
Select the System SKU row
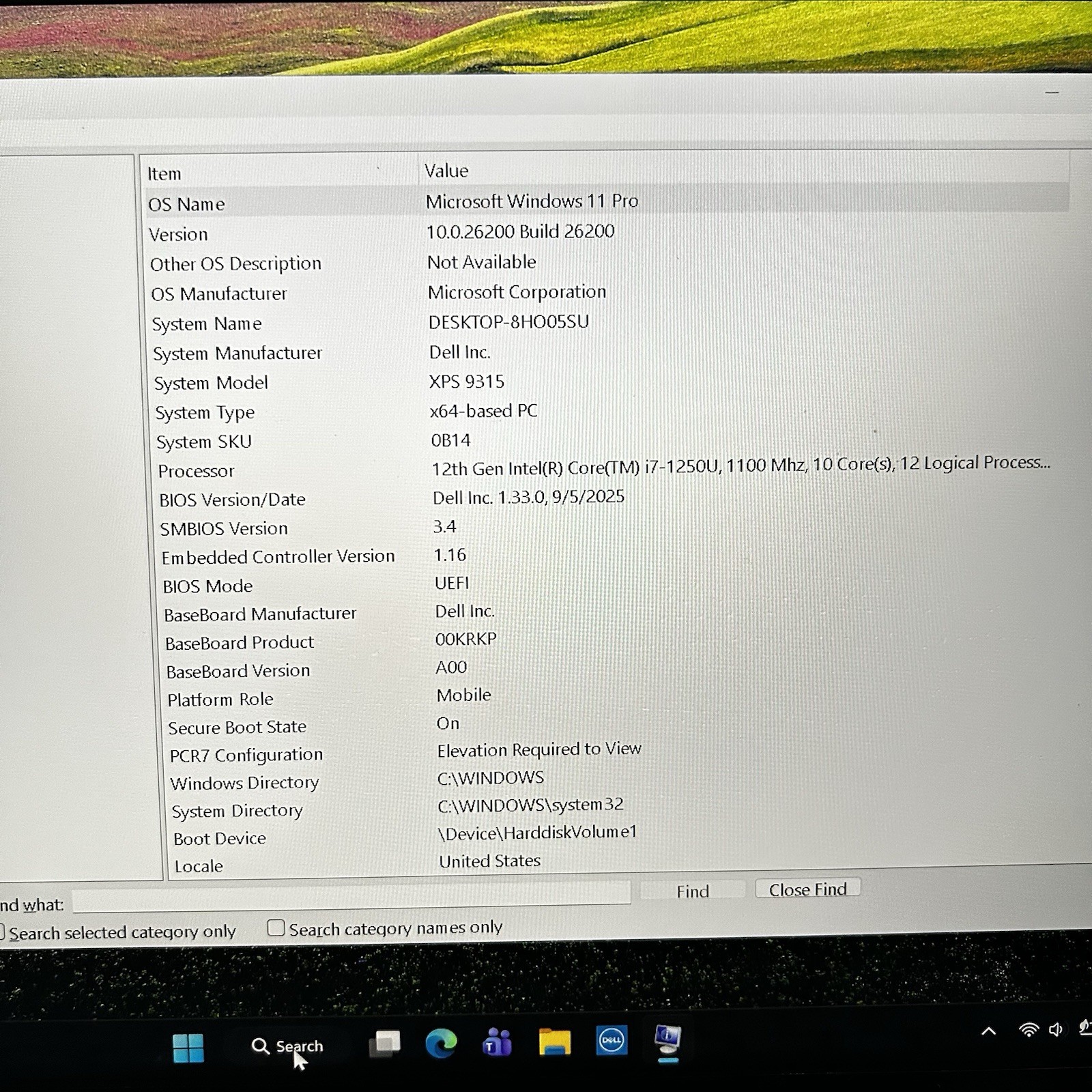[607, 441]
